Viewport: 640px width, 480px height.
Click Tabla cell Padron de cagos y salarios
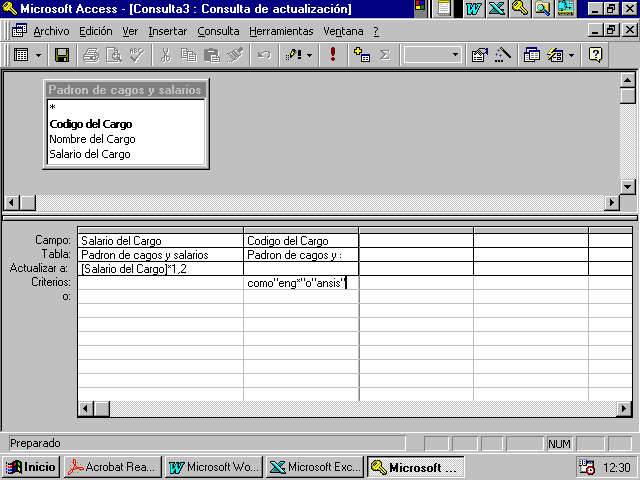pyautogui.click(x=160, y=255)
